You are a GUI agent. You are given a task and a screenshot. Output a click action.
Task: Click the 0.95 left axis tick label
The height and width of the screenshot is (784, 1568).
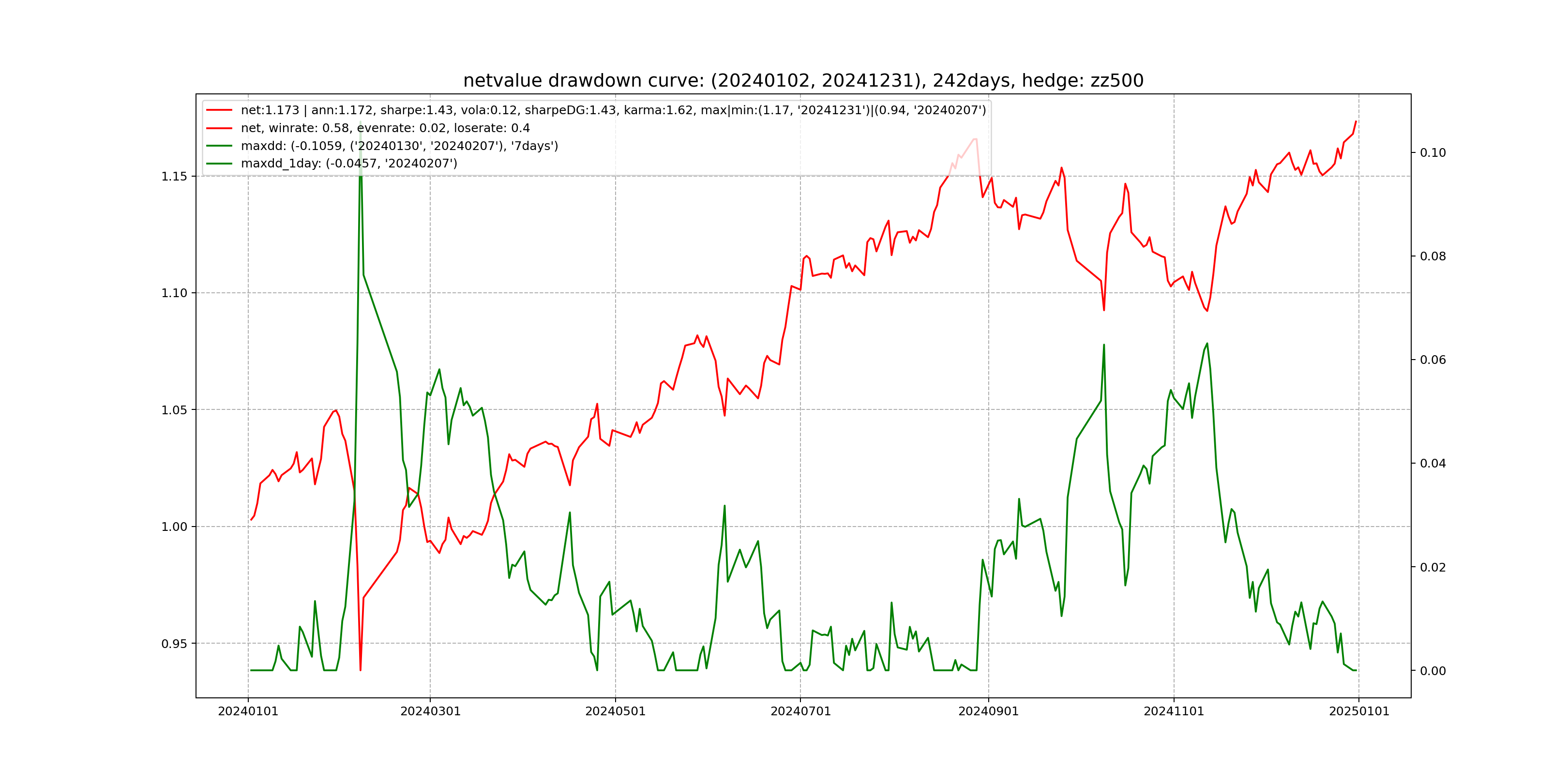174,644
